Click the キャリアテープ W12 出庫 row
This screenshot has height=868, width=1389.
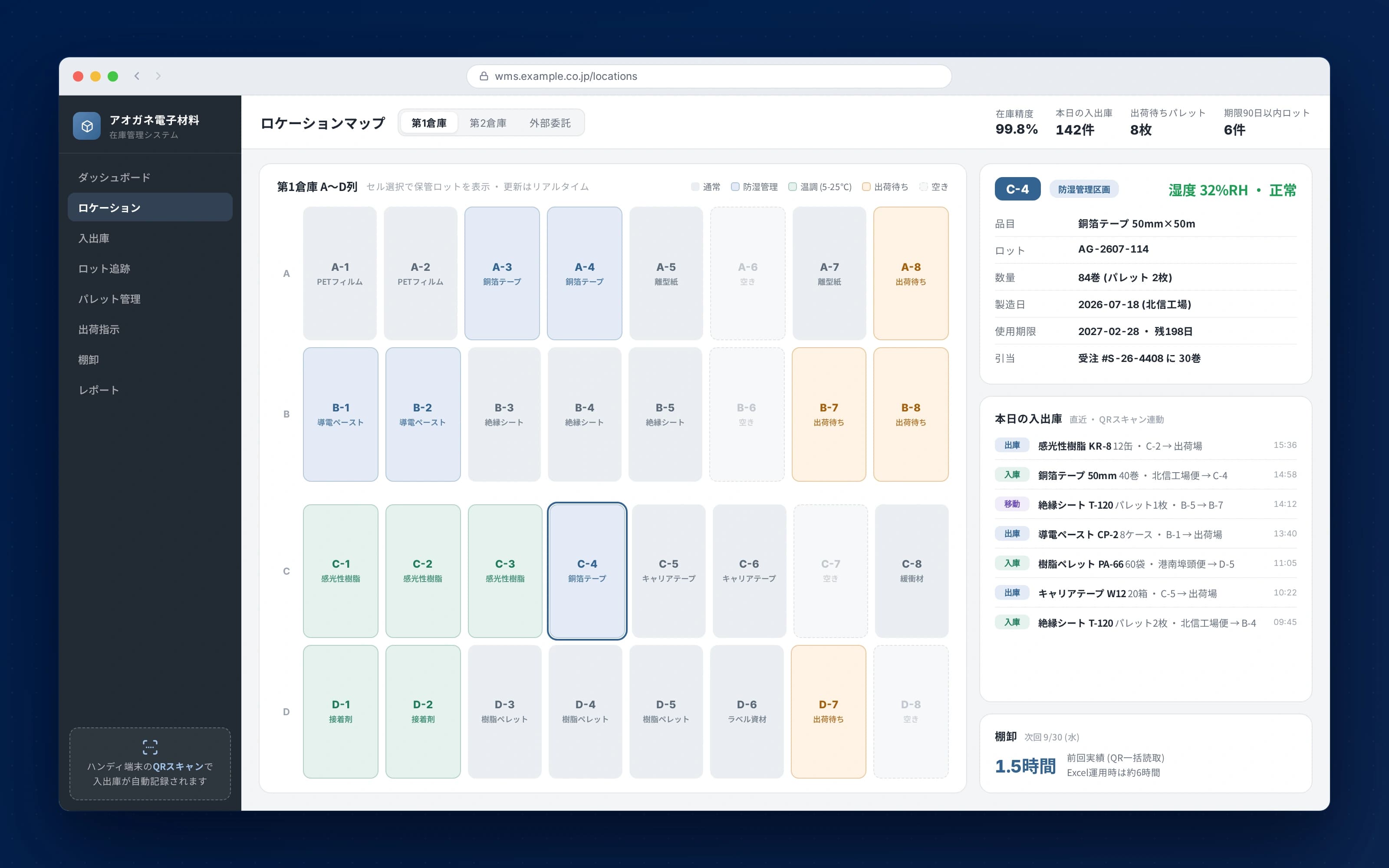pos(1145,593)
